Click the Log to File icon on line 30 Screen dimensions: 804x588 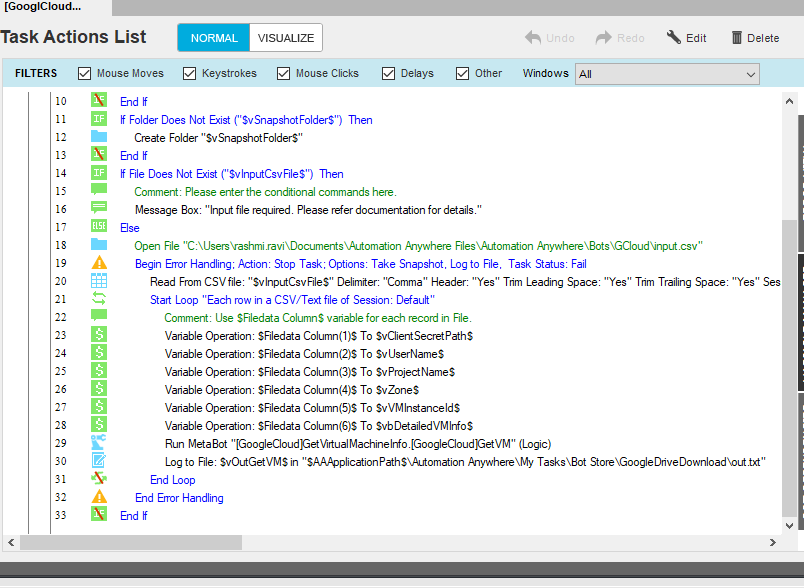(x=99, y=461)
